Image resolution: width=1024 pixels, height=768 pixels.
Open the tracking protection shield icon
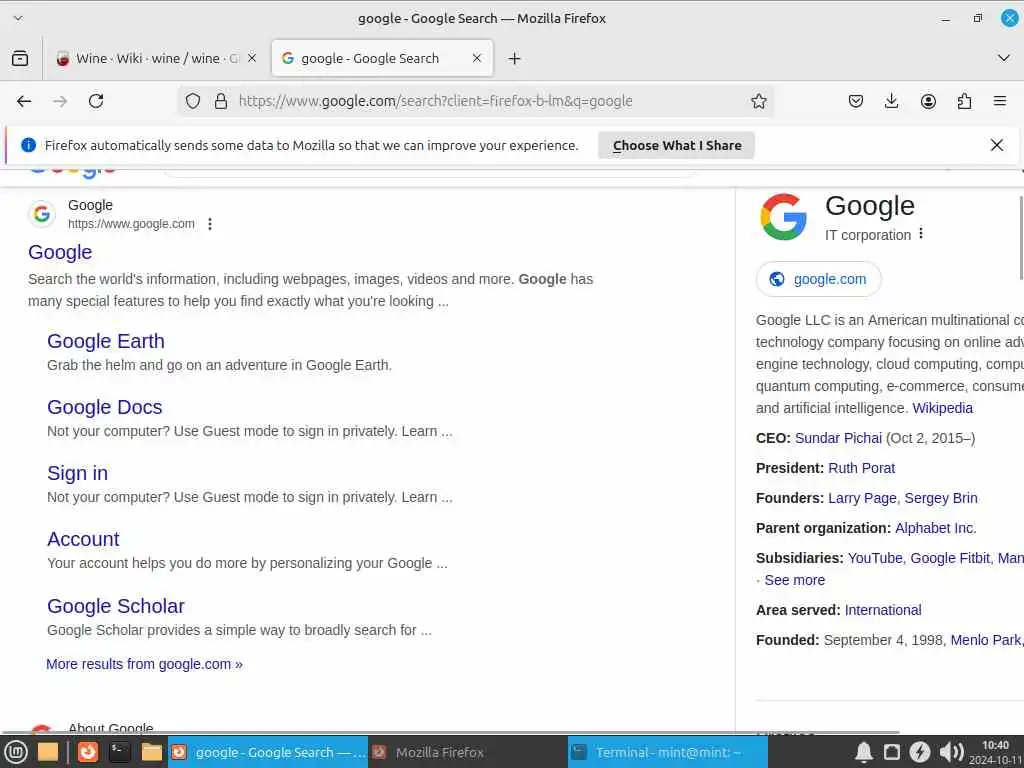[x=193, y=101]
